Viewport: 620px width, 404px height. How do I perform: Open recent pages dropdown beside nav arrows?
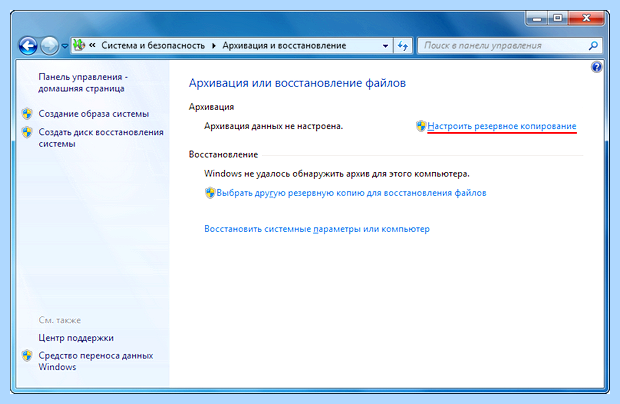[65, 46]
